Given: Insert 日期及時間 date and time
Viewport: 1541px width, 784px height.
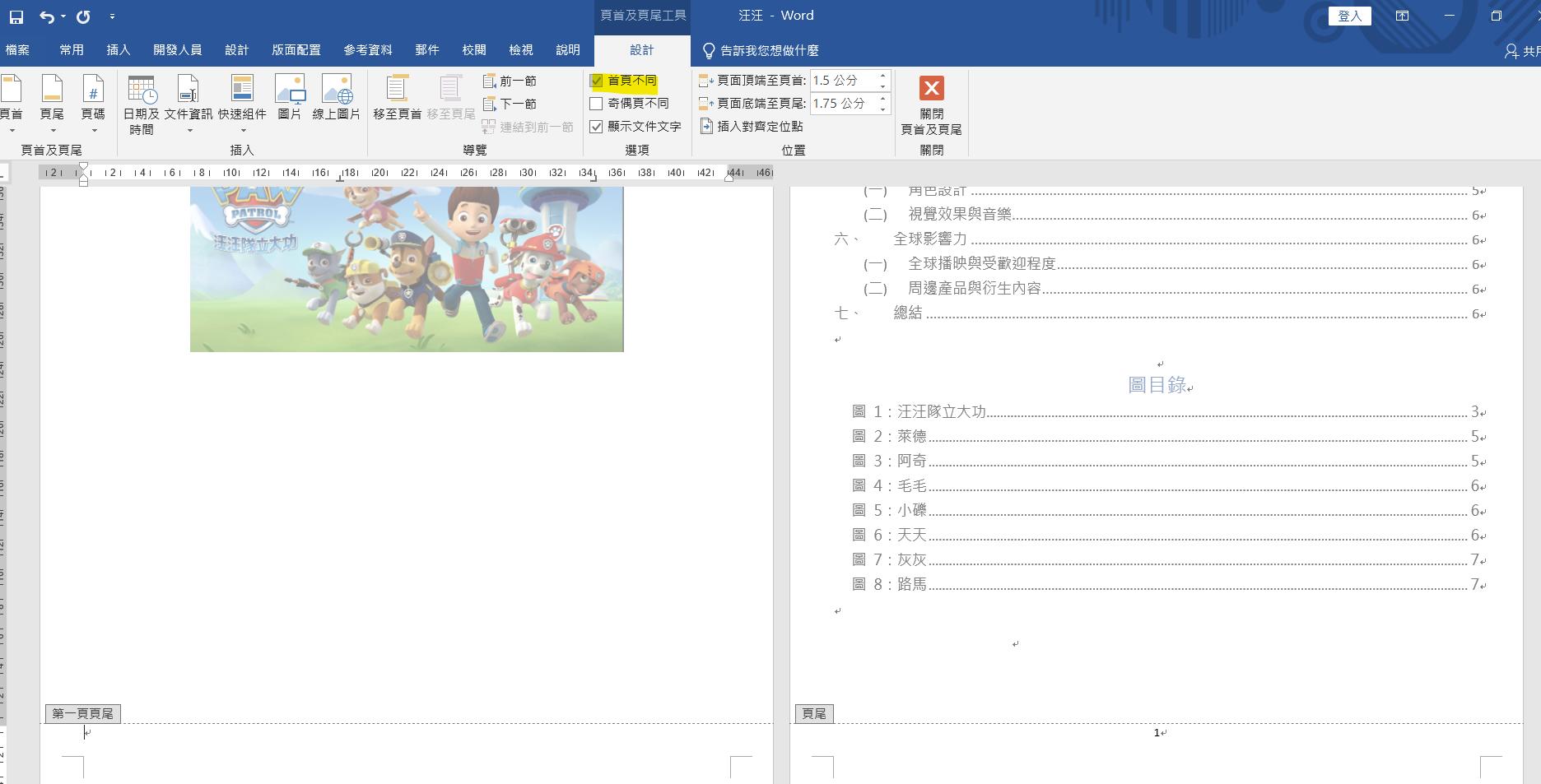Looking at the screenshot, I should pos(142,105).
